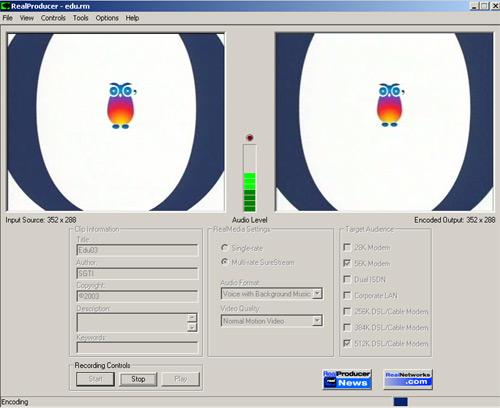Expand the Audio Format dropdown
Image resolution: width=500 pixels, height=408 pixels.
(x=317, y=294)
